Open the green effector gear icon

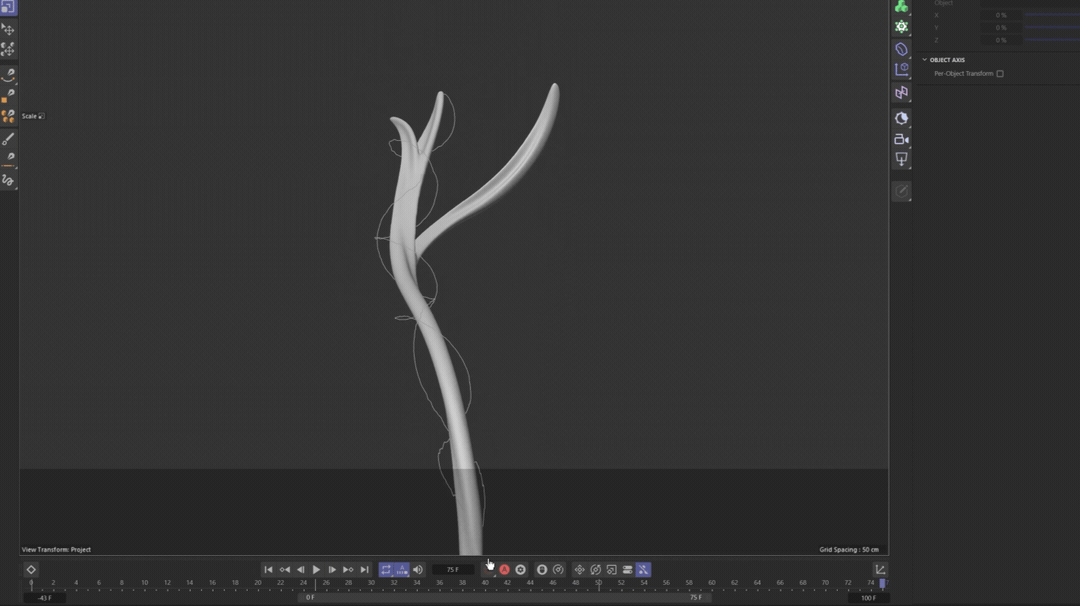click(x=901, y=27)
